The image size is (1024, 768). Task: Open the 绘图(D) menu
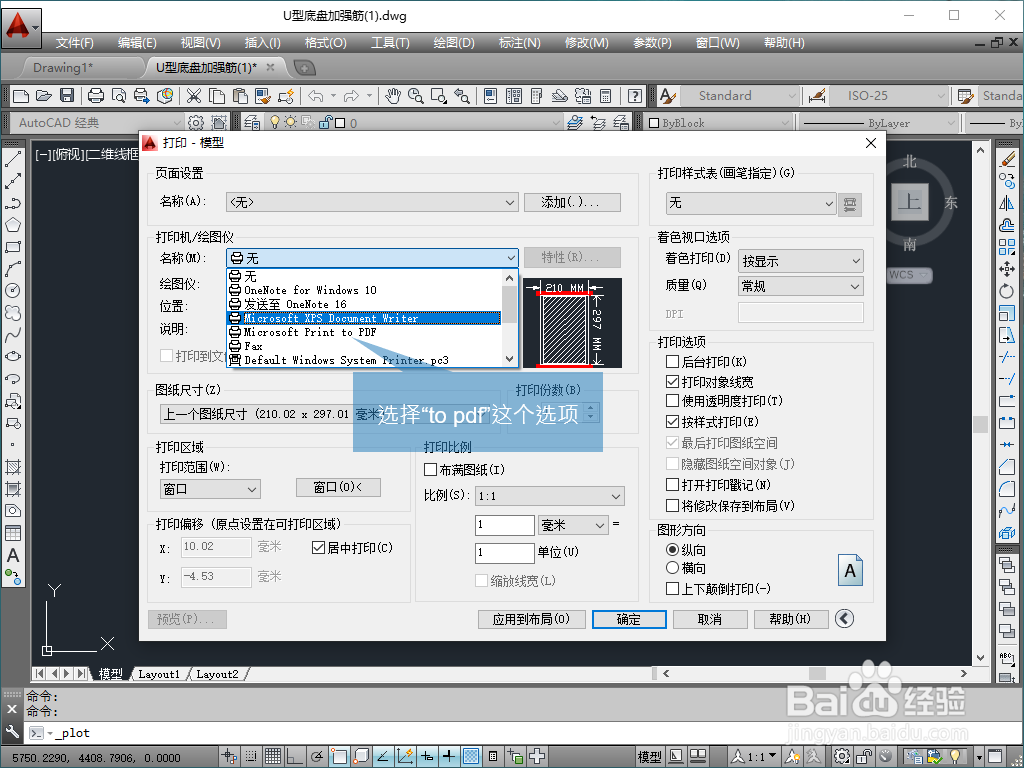[454, 42]
